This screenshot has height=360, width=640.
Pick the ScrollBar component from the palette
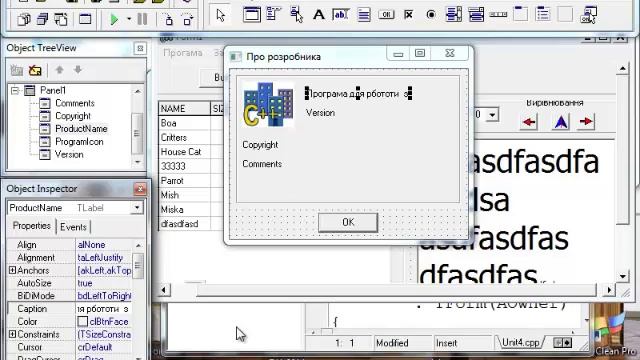498,15
